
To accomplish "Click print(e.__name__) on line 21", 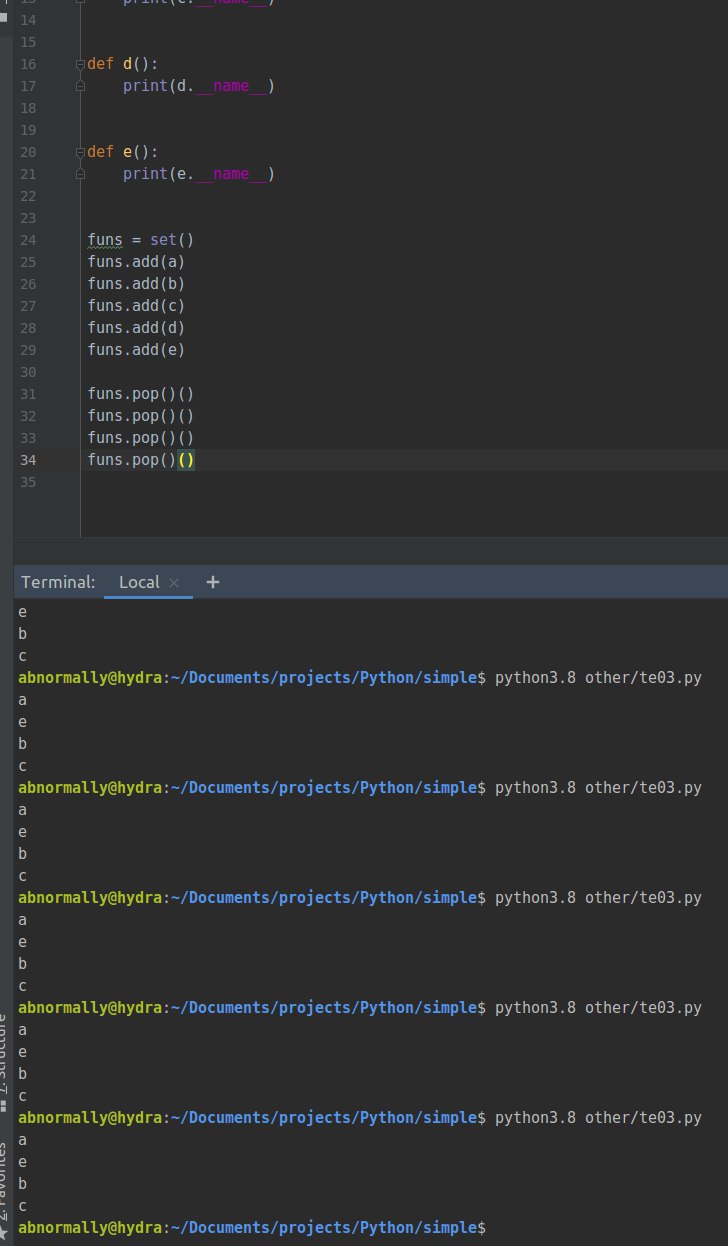I will pyautogui.click(x=198, y=174).
